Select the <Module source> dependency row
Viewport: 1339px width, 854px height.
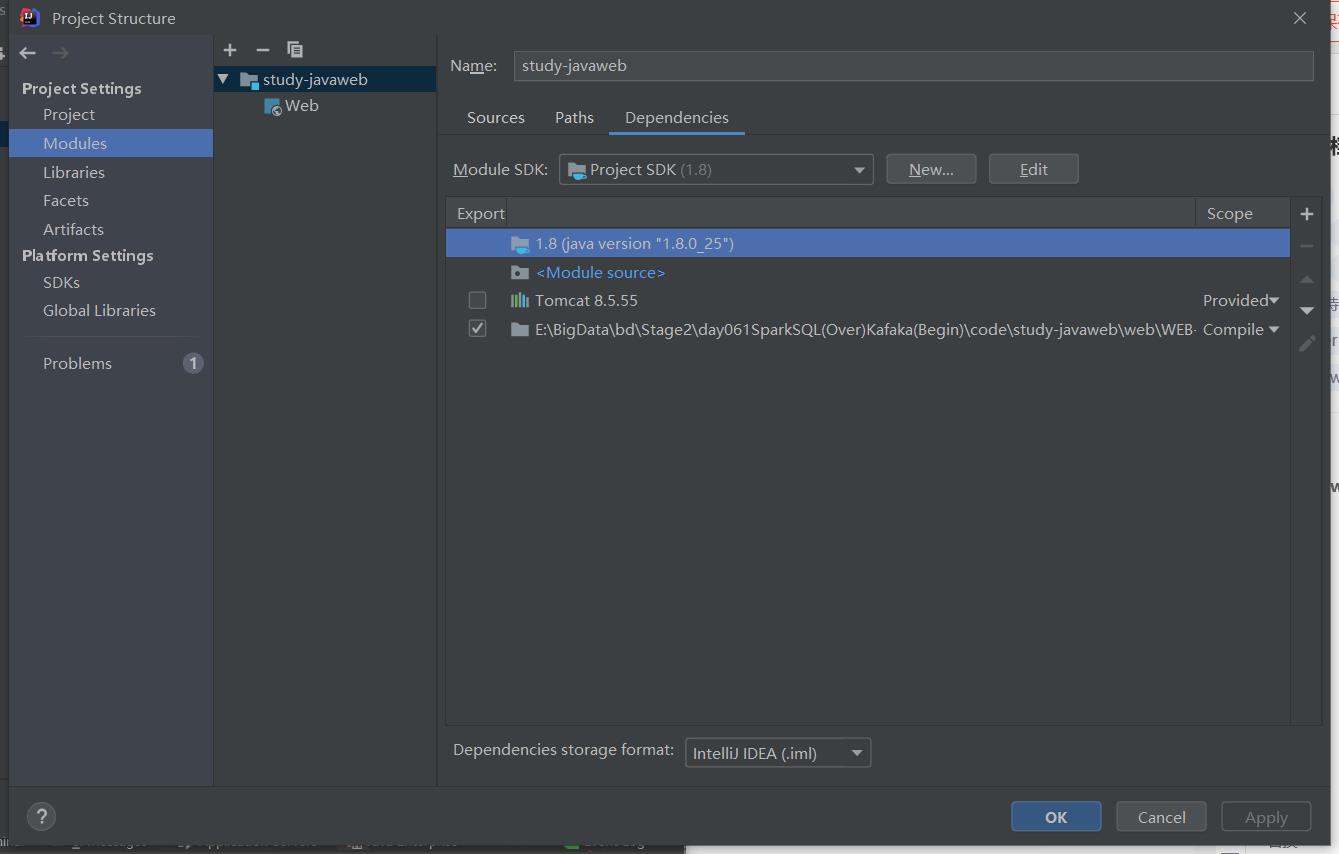pyautogui.click(x=868, y=272)
